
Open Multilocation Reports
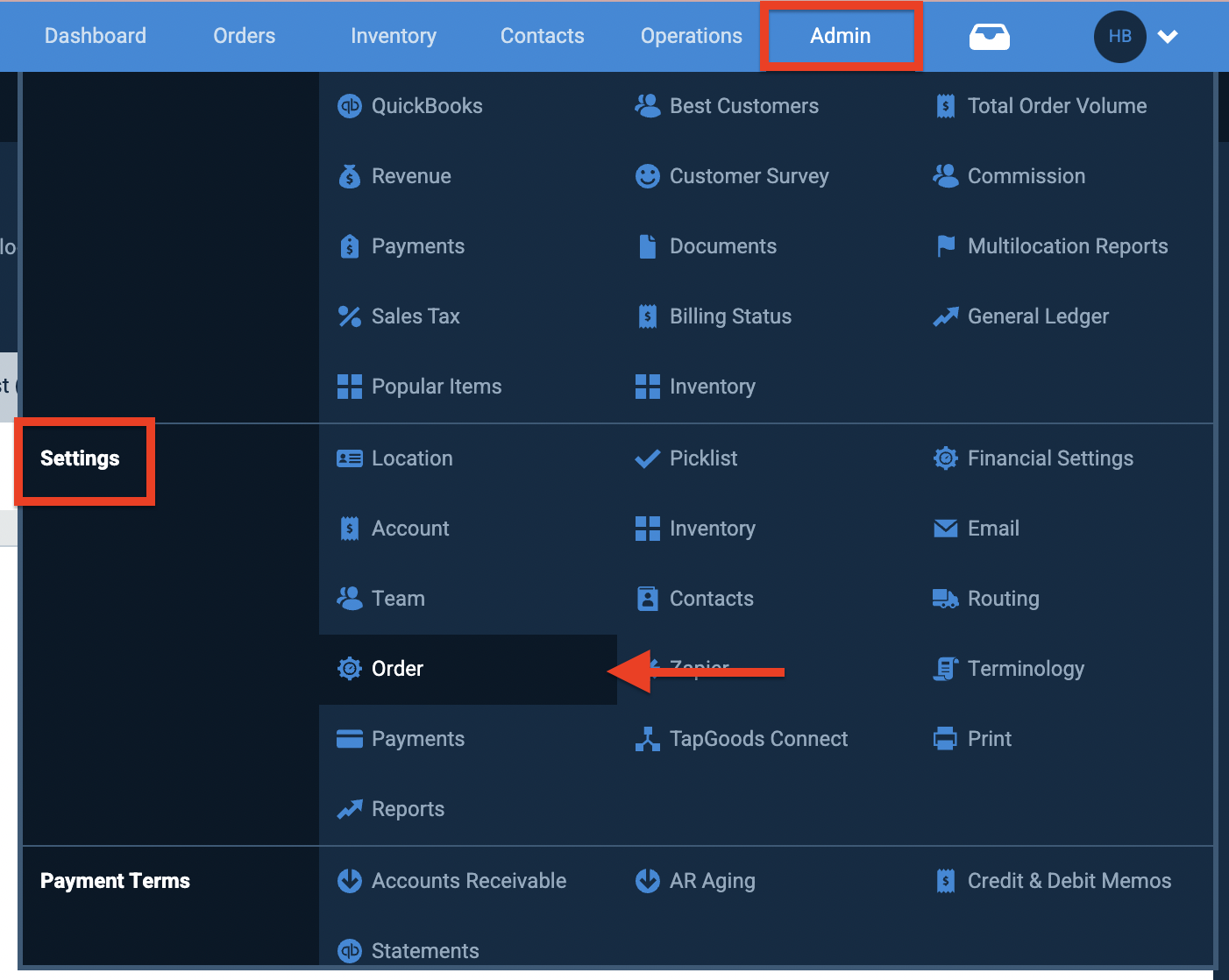[x=1068, y=246]
